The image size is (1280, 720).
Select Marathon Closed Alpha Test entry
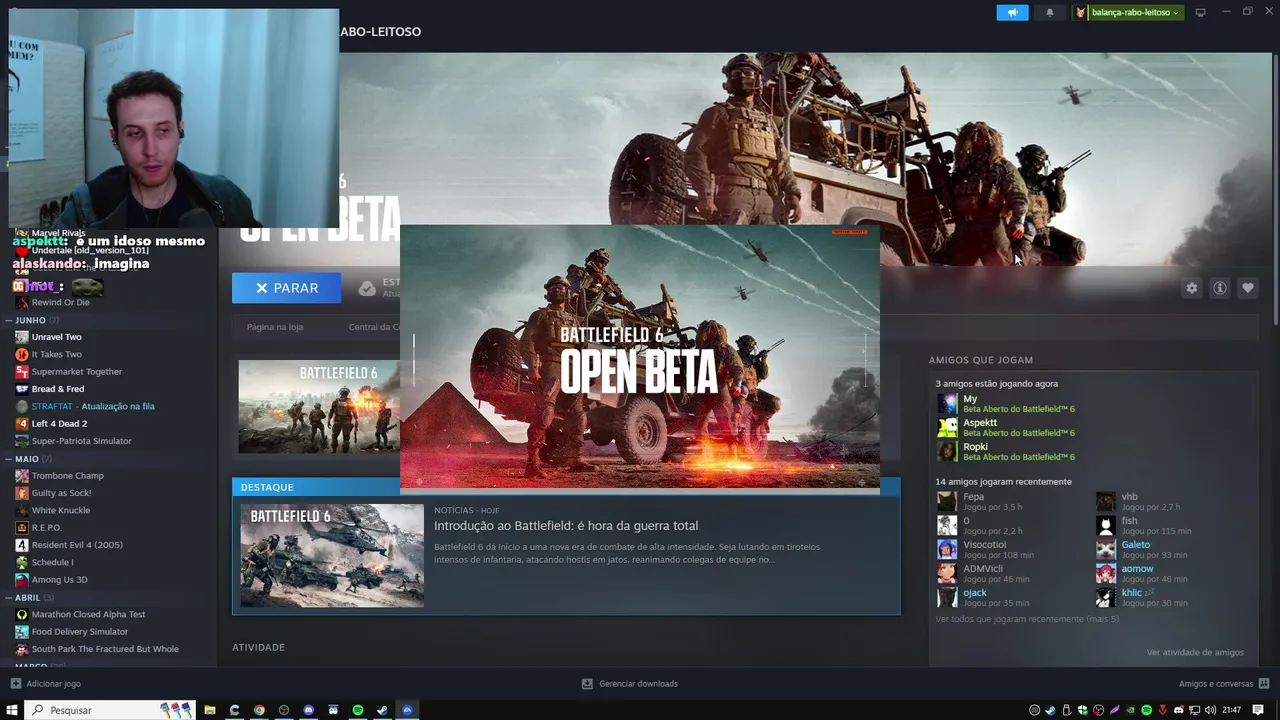[x=88, y=614]
